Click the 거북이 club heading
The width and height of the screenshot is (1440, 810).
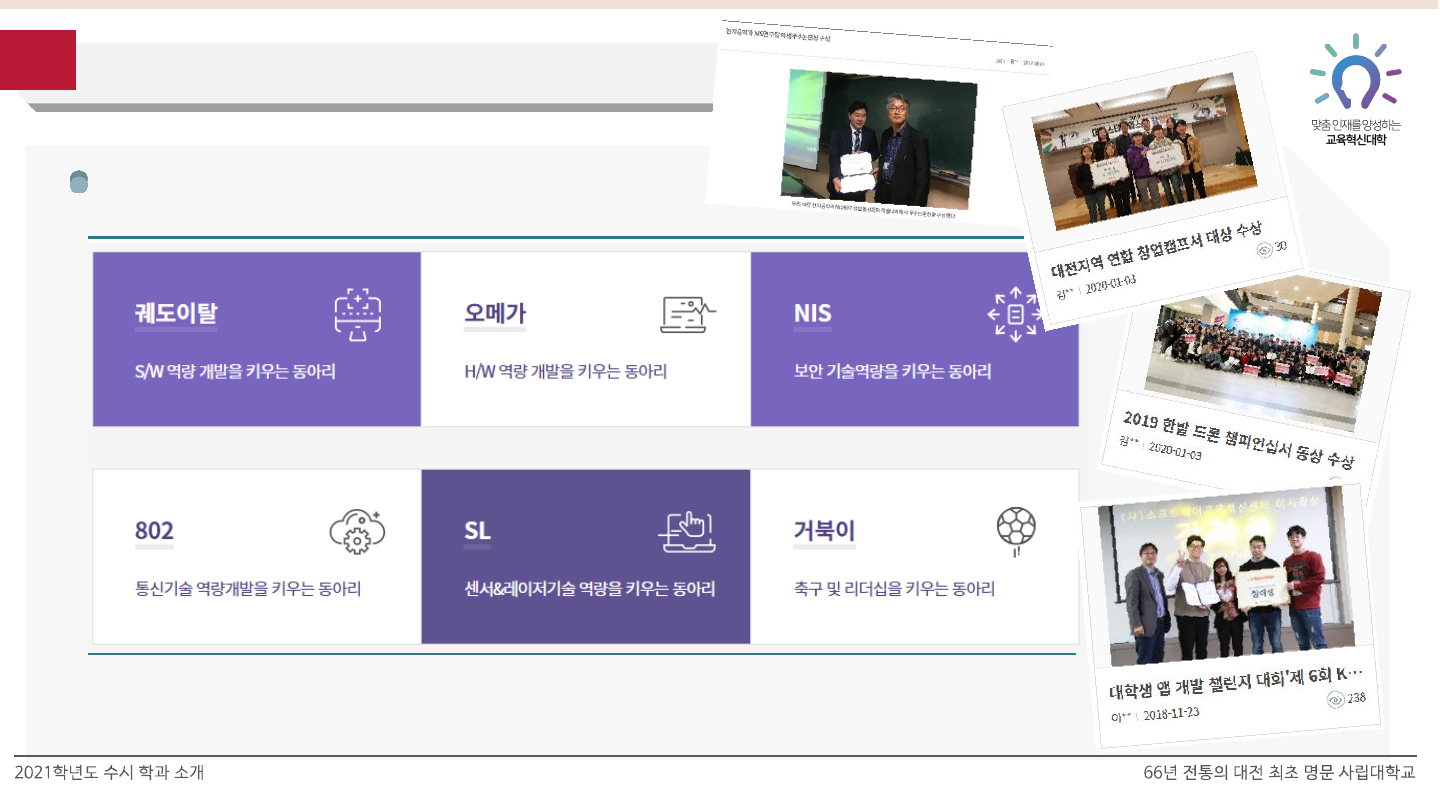824,531
